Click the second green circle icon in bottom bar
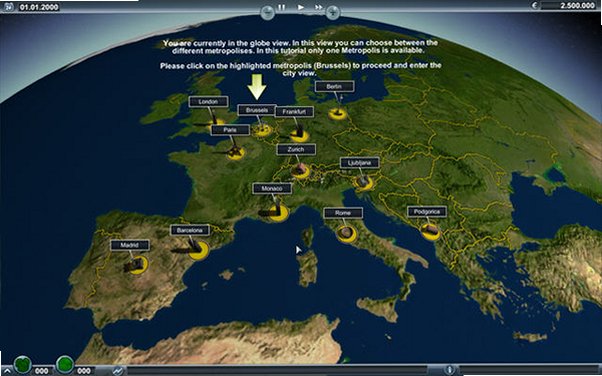602x376 pixels. click(65, 365)
